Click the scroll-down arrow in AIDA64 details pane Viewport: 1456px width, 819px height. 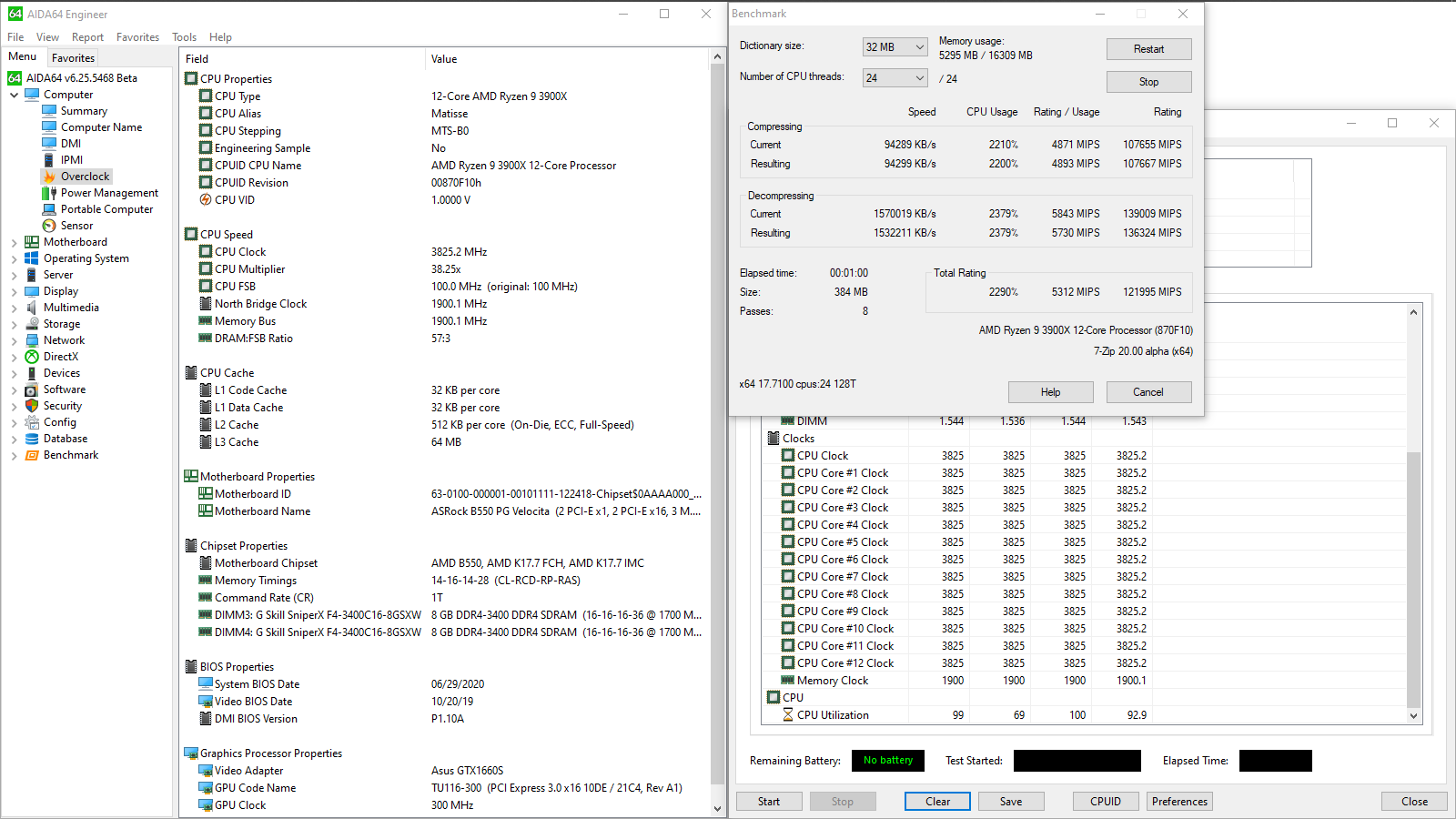pos(717,808)
